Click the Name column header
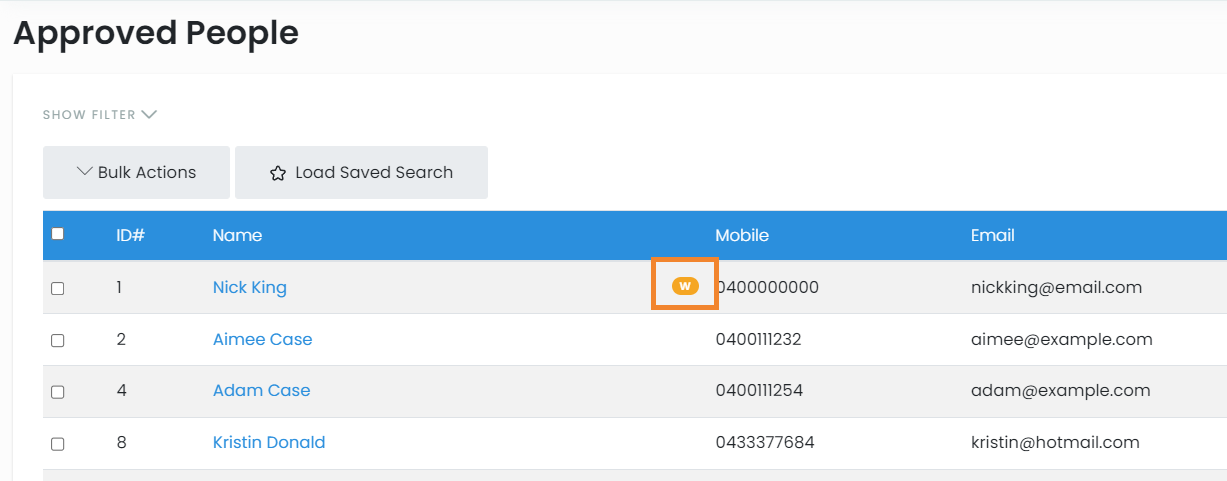The height and width of the screenshot is (481, 1227). tap(237, 235)
